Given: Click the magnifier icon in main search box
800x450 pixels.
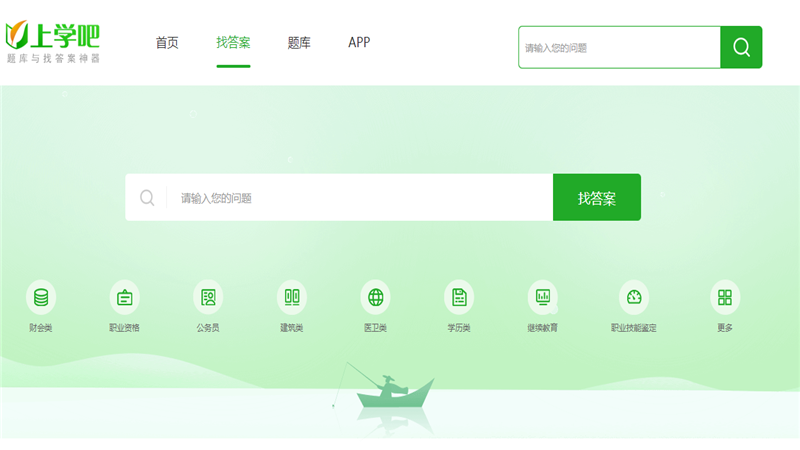Looking at the screenshot, I should [x=147, y=197].
